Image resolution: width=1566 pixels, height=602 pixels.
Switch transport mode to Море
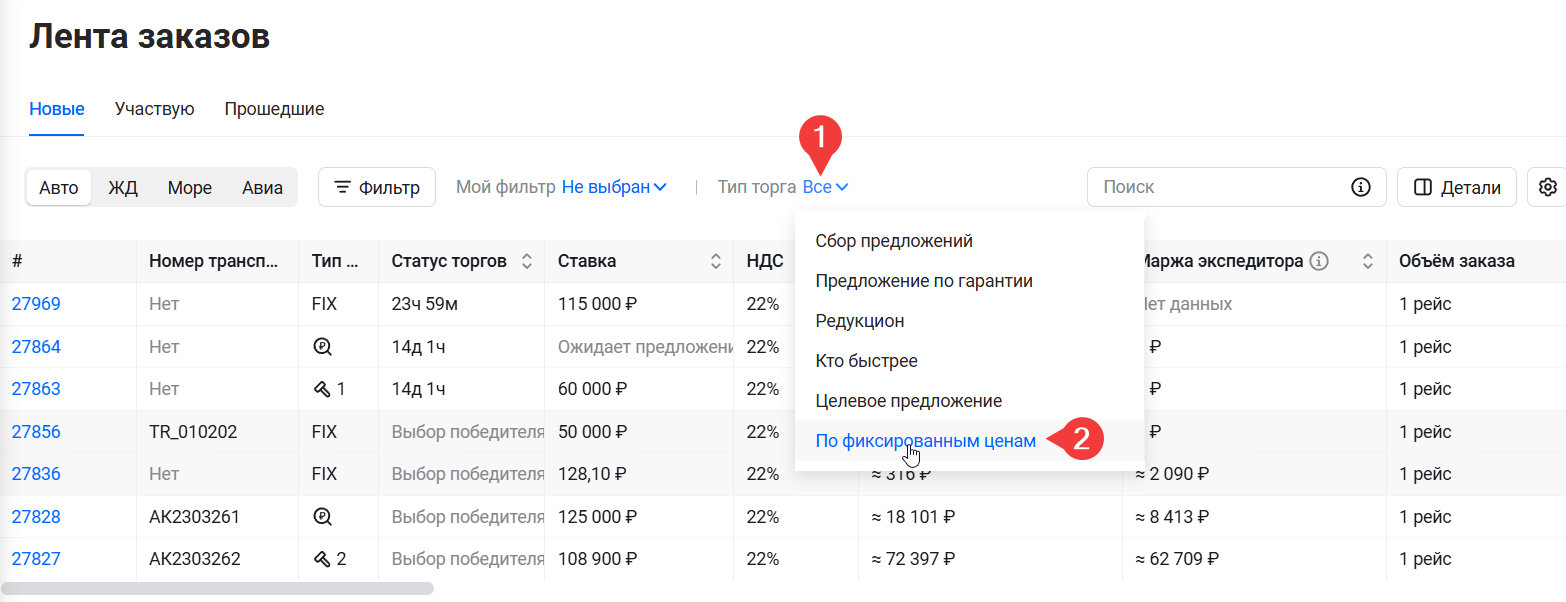coord(189,188)
